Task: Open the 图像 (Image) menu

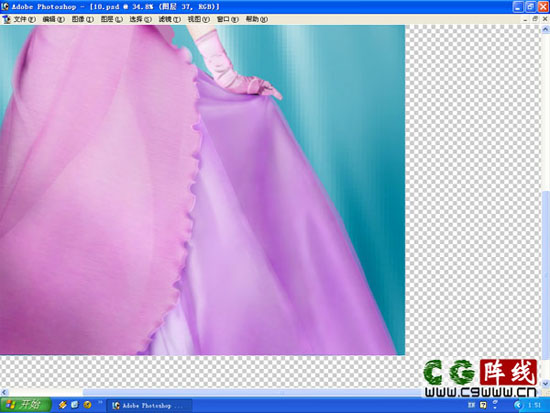Action: pyautogui.click(x=82, y=19)
